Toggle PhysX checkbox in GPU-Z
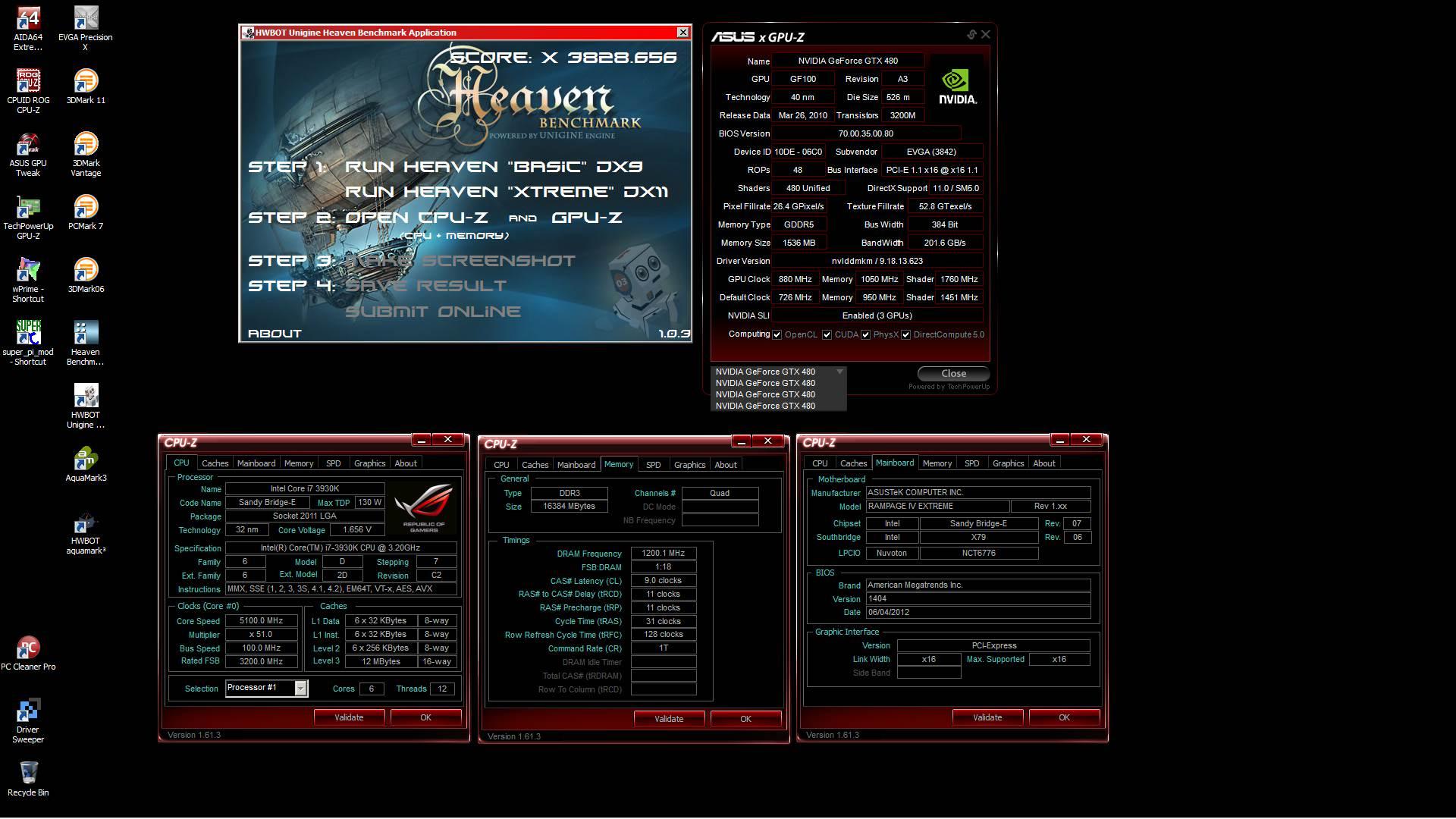Screen dimensions: 1456x819 pos(865,334)
